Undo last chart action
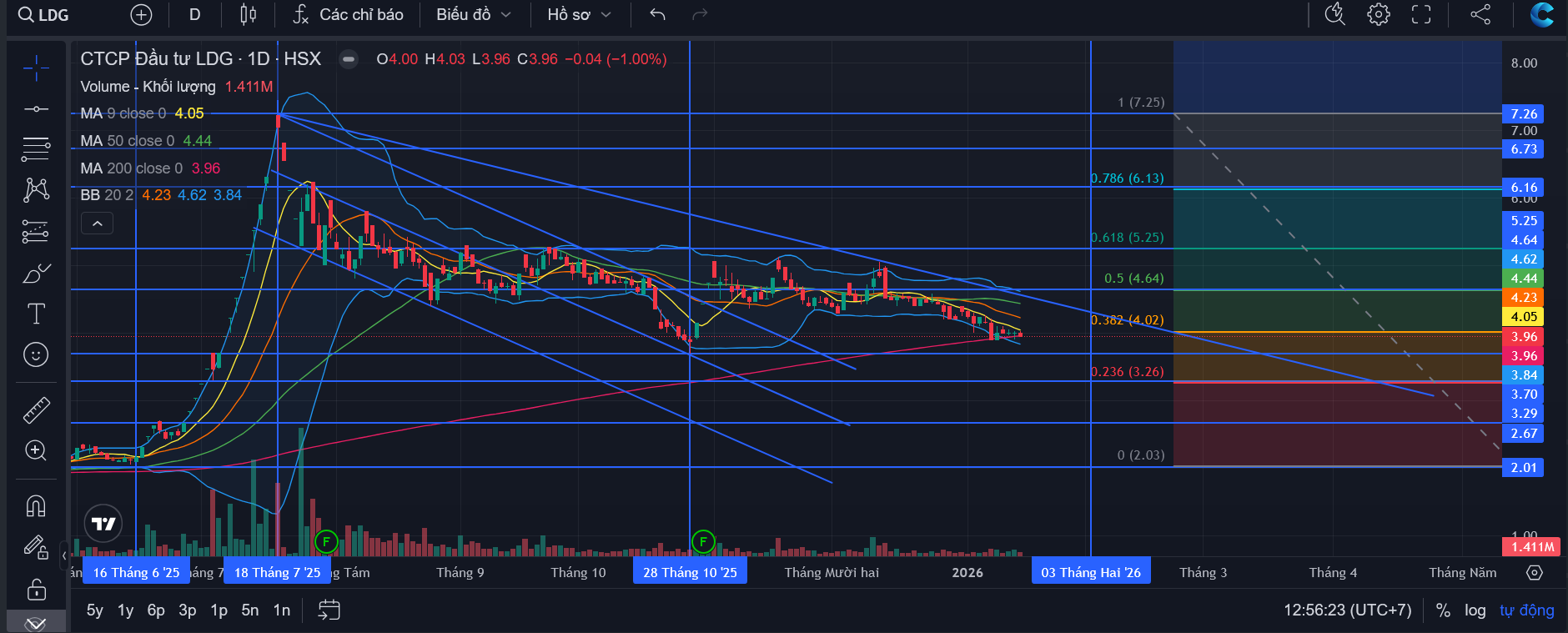 pyautogui.click(x=657, y=15)
